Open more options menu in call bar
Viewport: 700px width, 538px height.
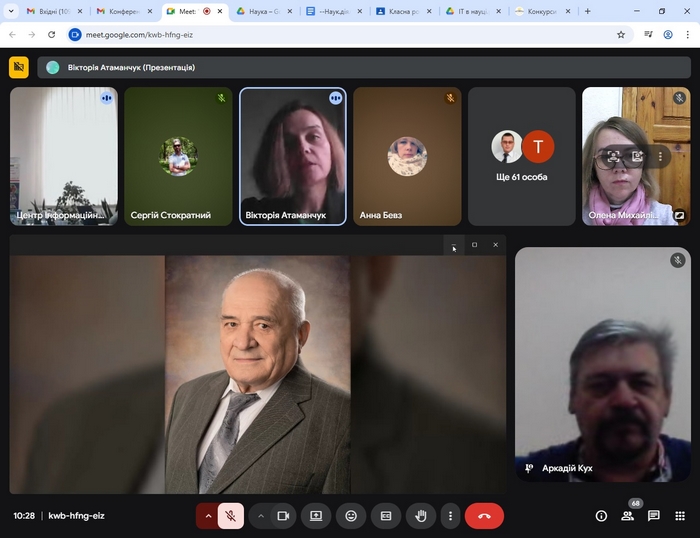[451, 516]
